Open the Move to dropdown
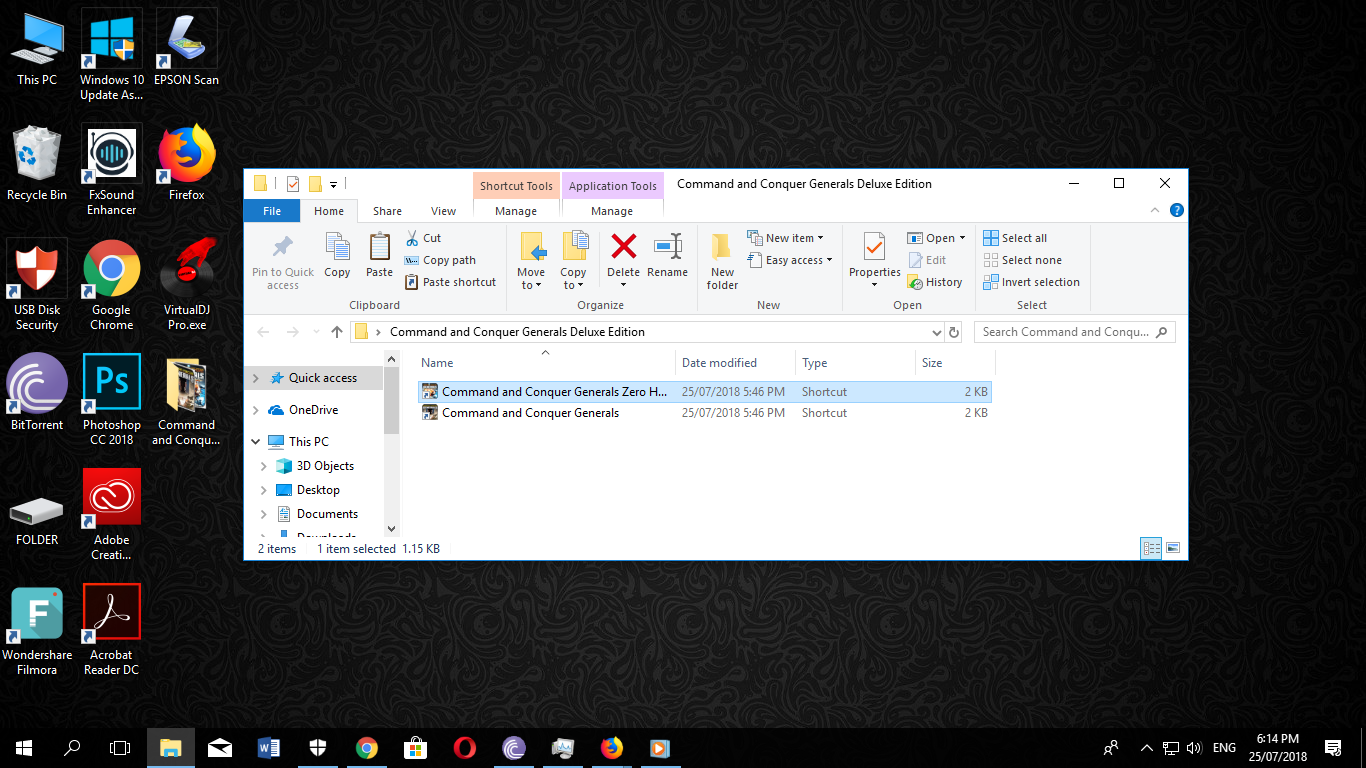This screenshot has width=1366, height=768. pos(531,262)
